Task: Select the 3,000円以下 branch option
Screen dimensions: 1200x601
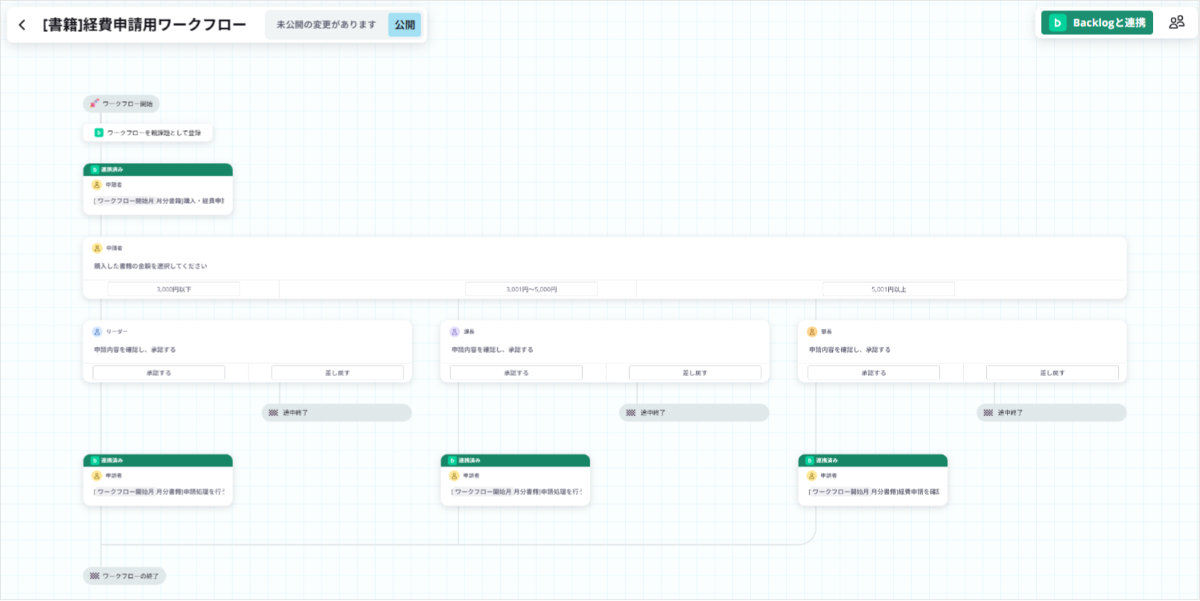Action: click(174, 289)
